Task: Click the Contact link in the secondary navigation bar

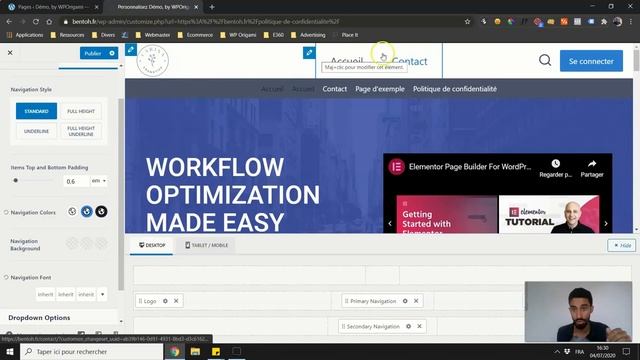Action: (x=335, y=89)
